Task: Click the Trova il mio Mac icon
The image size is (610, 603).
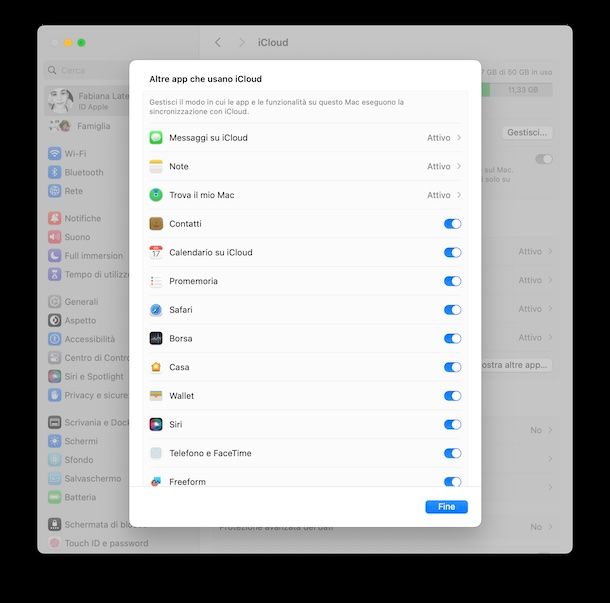Action: coord(156,195)
